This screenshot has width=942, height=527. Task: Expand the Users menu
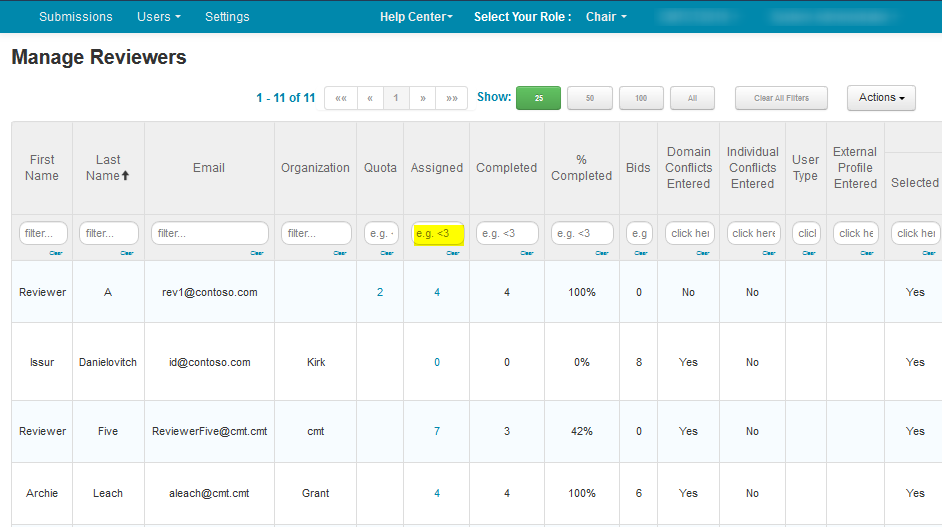pyautogui.click(x=159, y=17)
